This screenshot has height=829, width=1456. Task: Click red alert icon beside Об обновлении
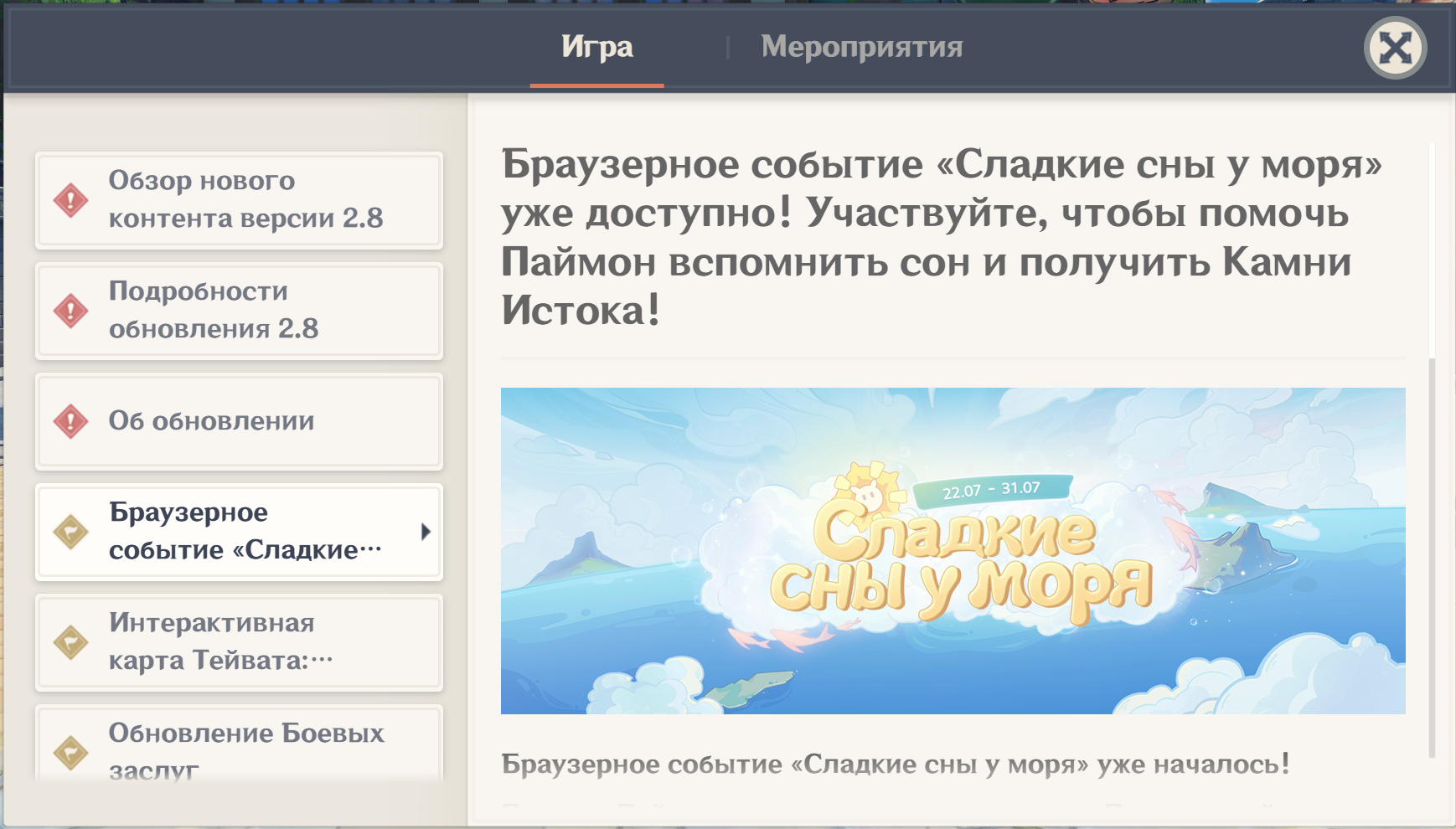point(70,421)
